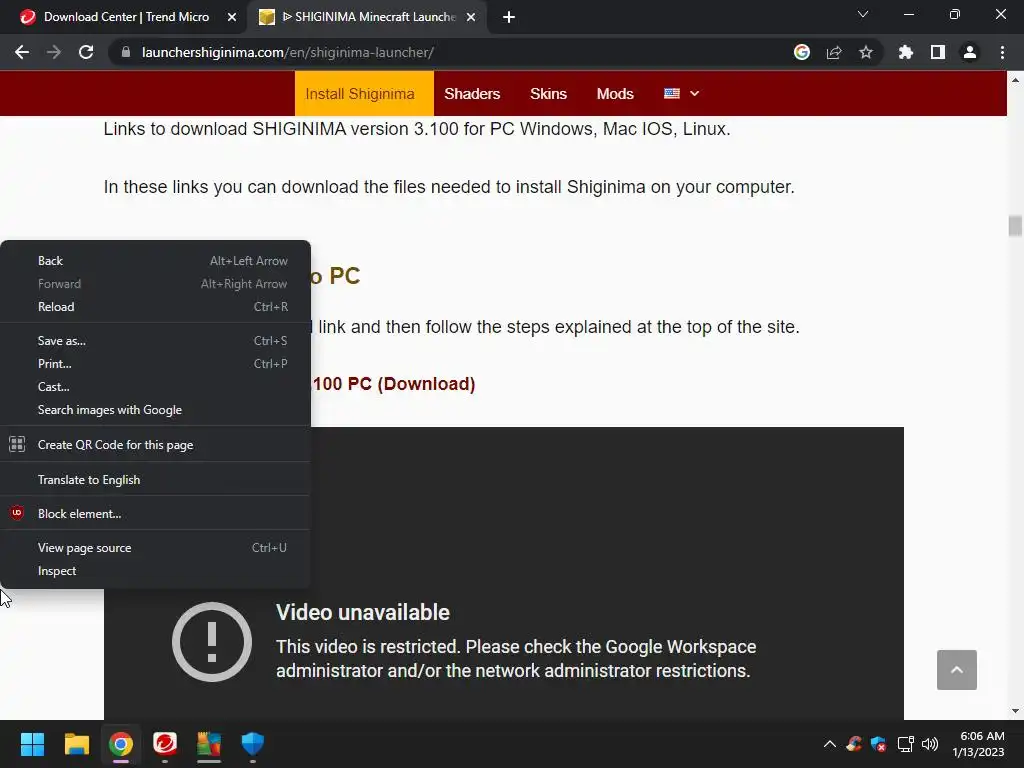
Task: Reload the page from the toolbar
Action: click(x=86, y=52)
